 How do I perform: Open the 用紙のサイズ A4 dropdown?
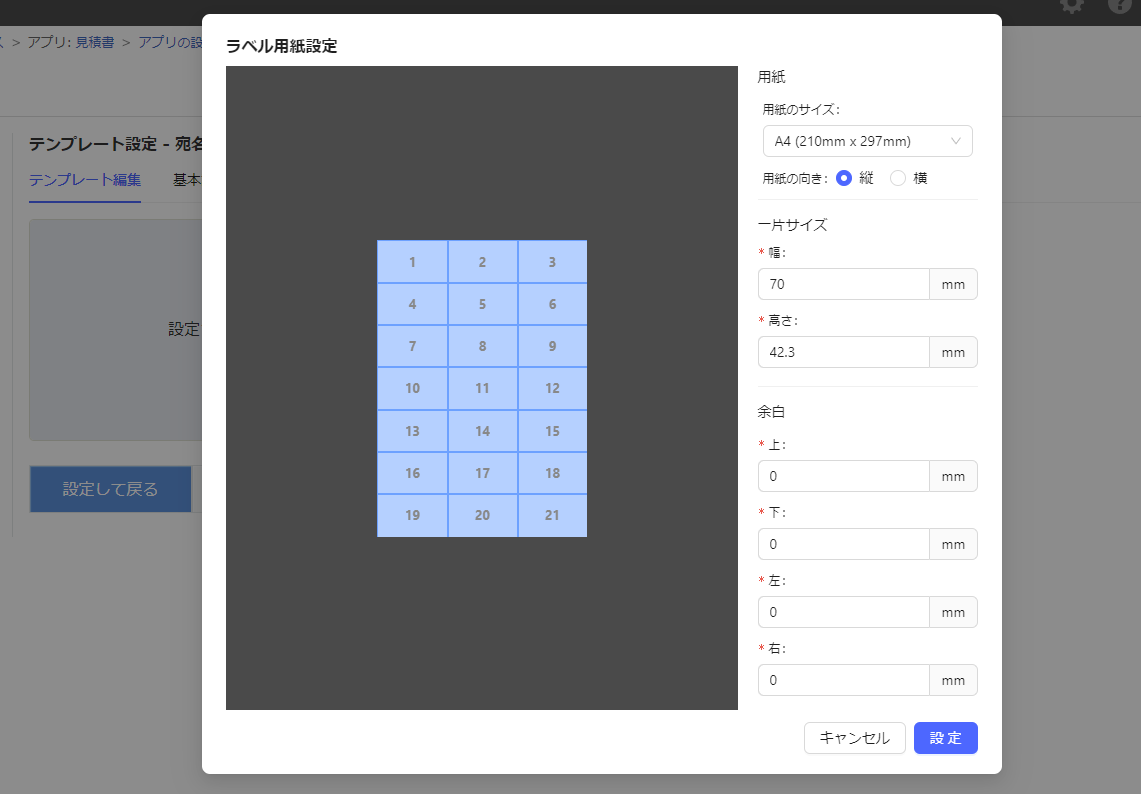coord(855,141)
